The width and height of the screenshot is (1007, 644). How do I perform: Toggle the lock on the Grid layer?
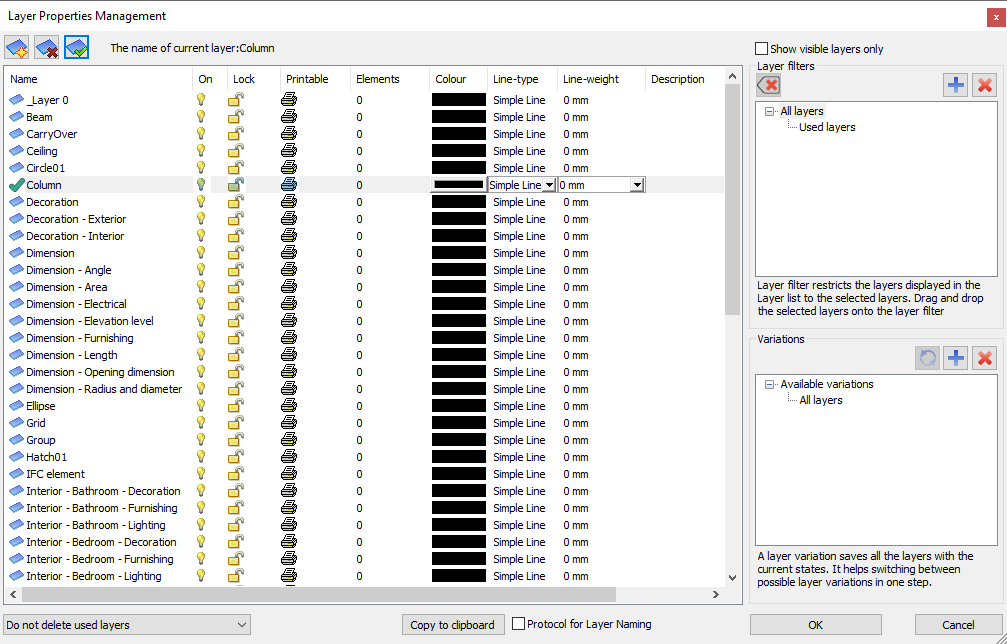tap(235, 423)
